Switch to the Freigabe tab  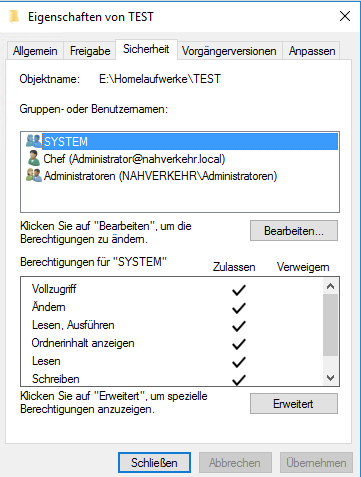click(x=90, y=51)
